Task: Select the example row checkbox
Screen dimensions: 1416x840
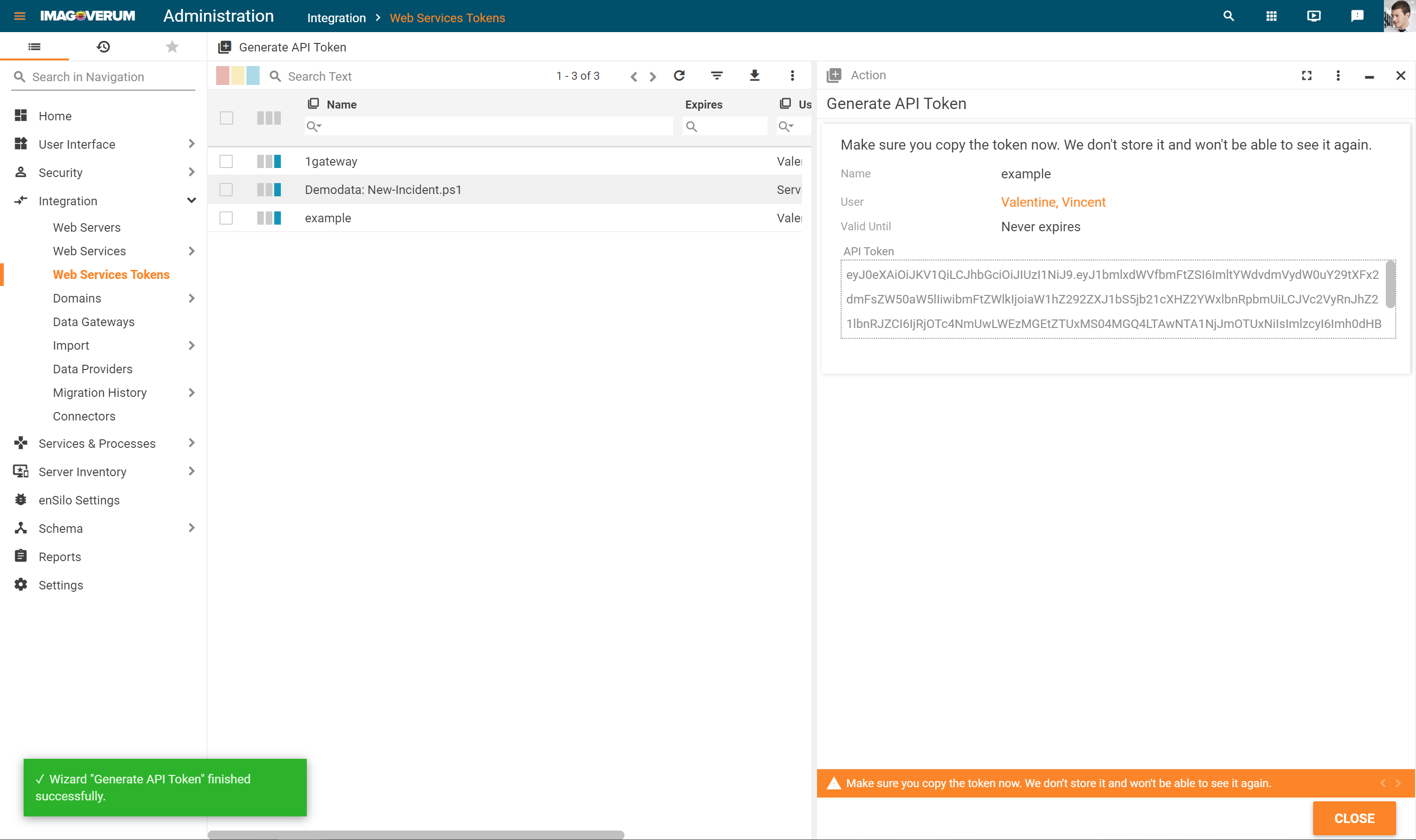Action: 226,218
